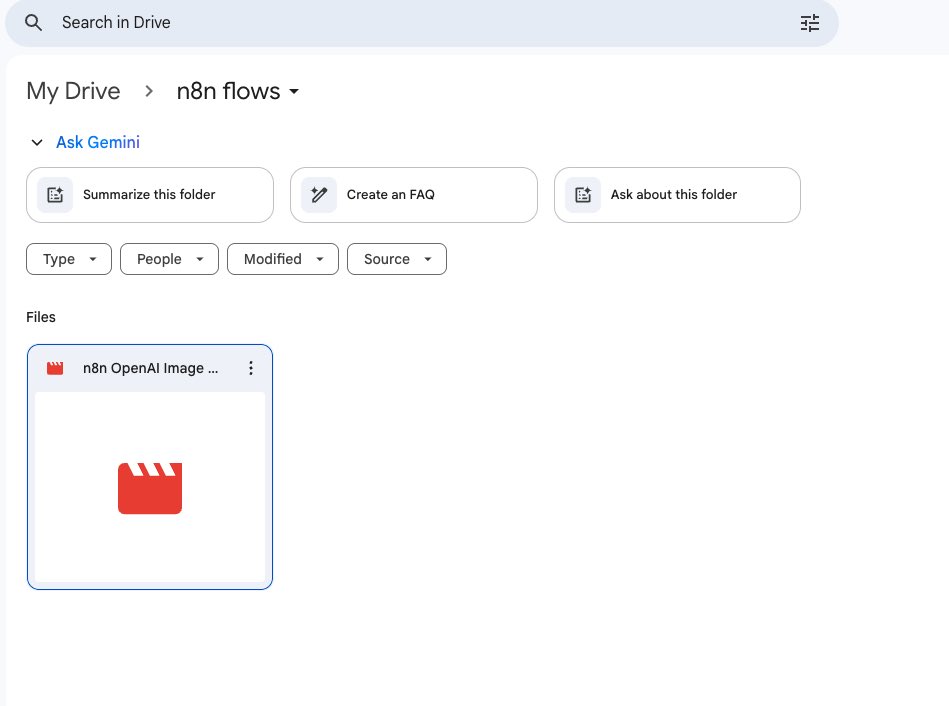
Task: Open the Ask Gemini link
Action: tap(98, 142)
